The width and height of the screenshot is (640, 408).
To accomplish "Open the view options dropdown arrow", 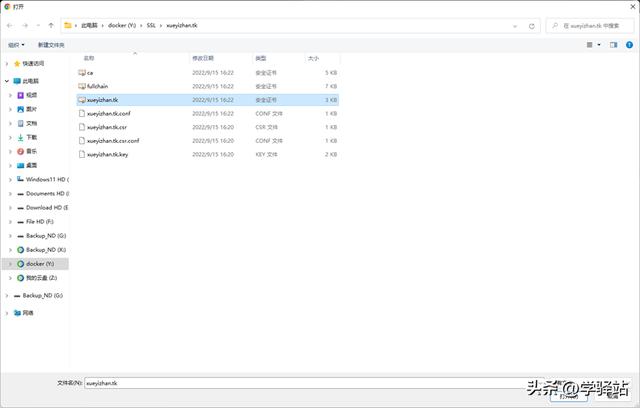I will (599, 45).
